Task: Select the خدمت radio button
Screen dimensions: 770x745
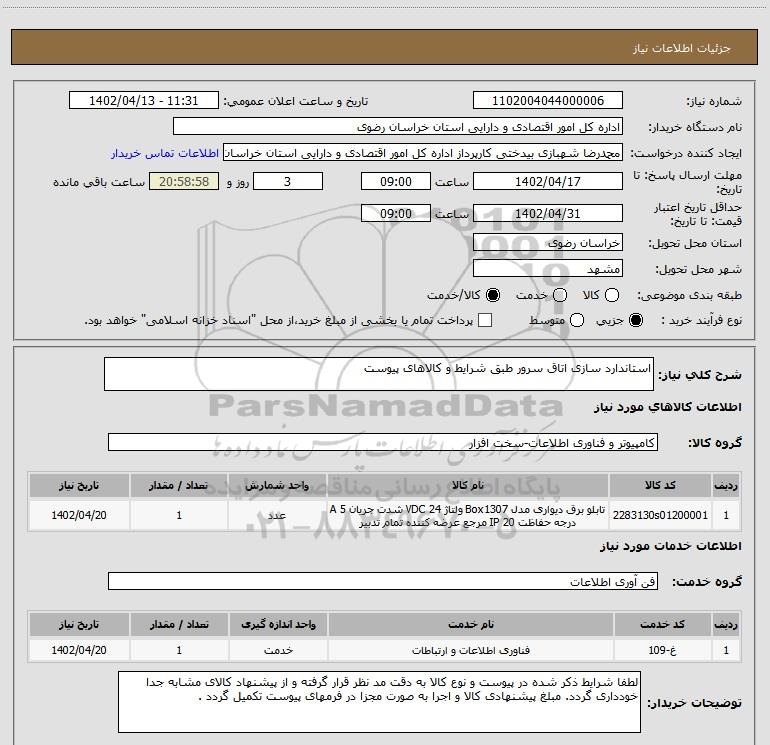Action: pos(560,295)
